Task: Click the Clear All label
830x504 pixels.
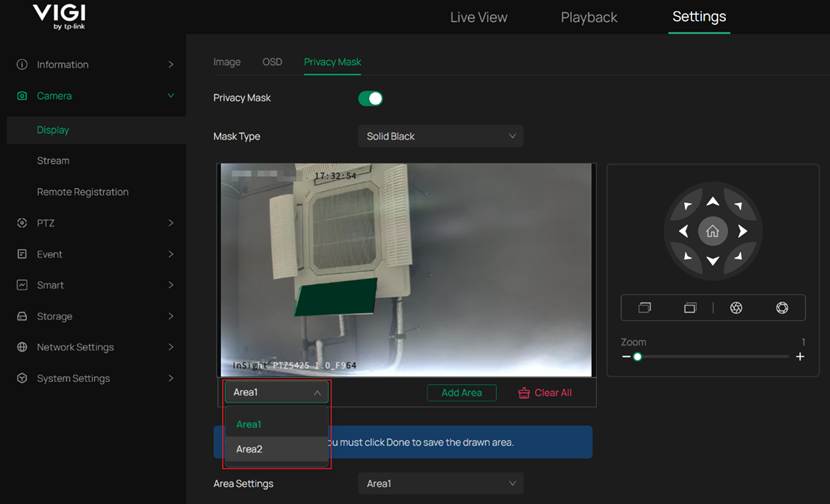Action: pyautogui.click(x=553, y=393)
